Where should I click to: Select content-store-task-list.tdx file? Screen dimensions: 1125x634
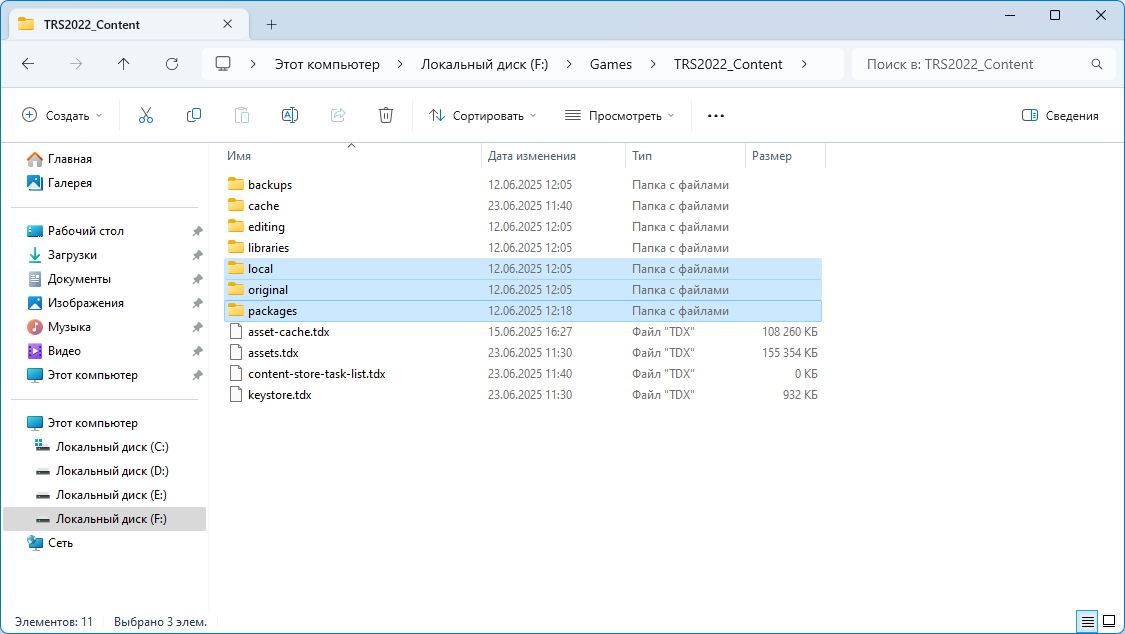point(523,374)
